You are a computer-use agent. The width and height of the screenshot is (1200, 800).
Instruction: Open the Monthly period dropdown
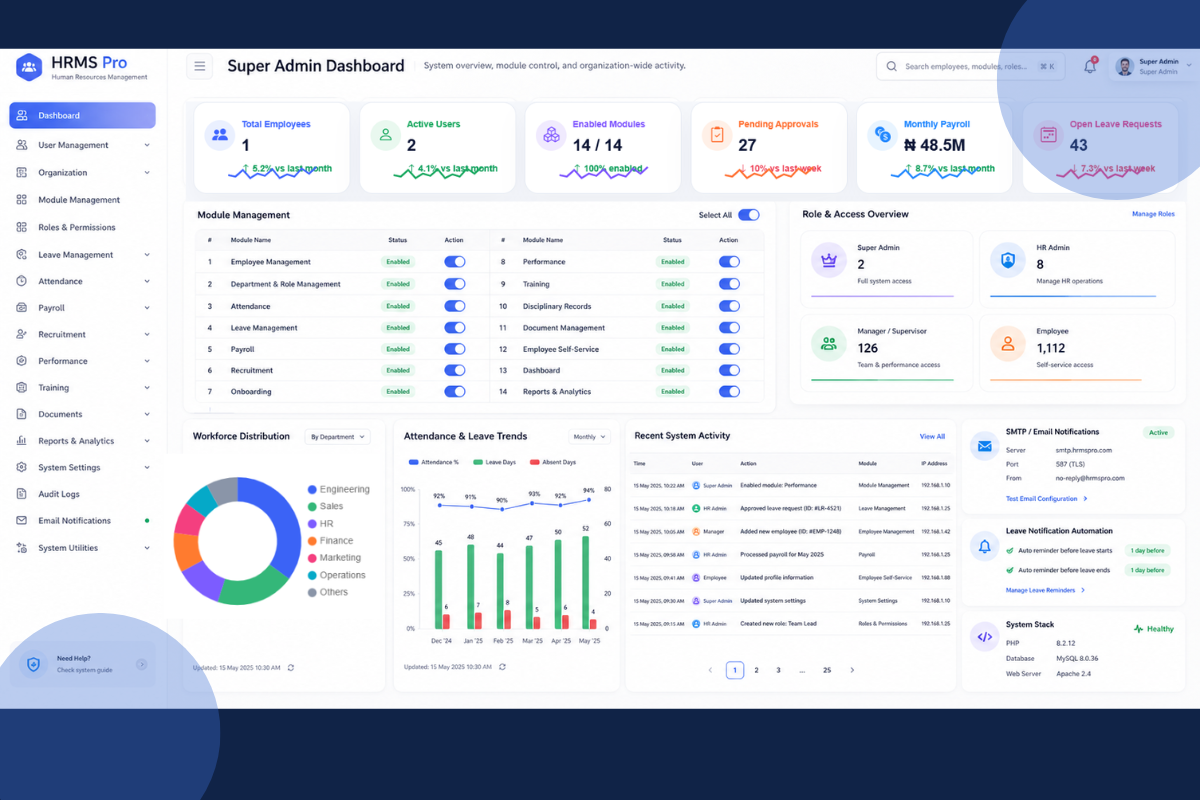(x=589, y=437)
